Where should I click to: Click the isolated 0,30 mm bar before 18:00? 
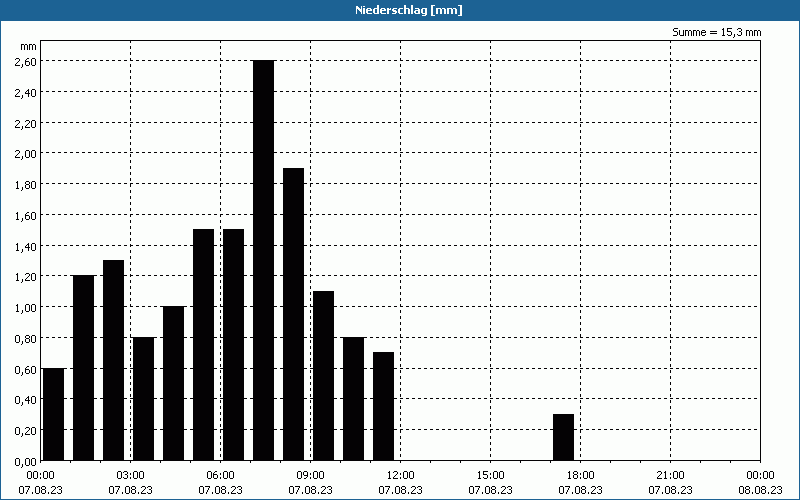[x=563, y=437]
